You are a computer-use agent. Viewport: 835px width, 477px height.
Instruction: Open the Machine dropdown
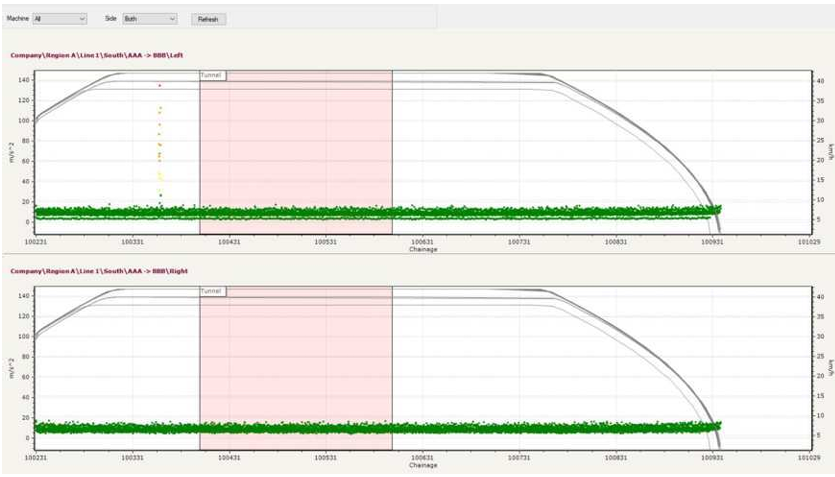click(60, 19)
